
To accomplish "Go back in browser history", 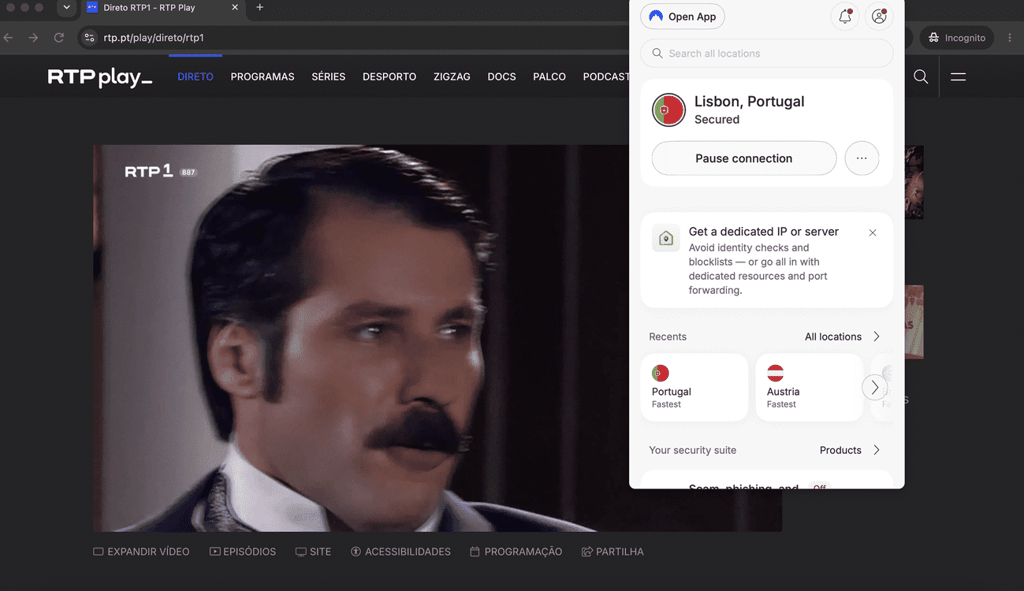I will point(8,38).
